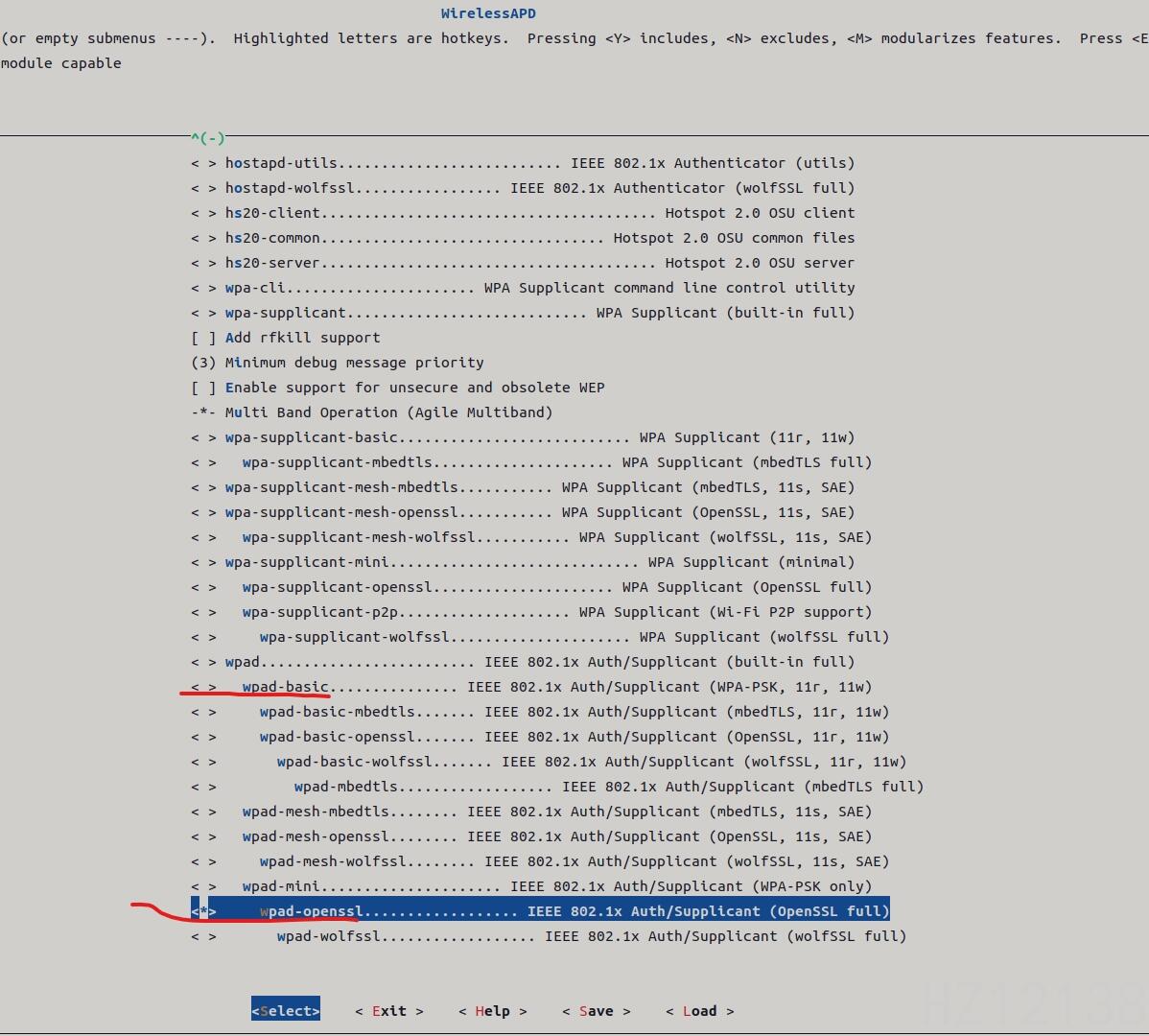Select the wpad-wolfssl entry
Screen dimensions: 1149x1036
coord(549,935)
